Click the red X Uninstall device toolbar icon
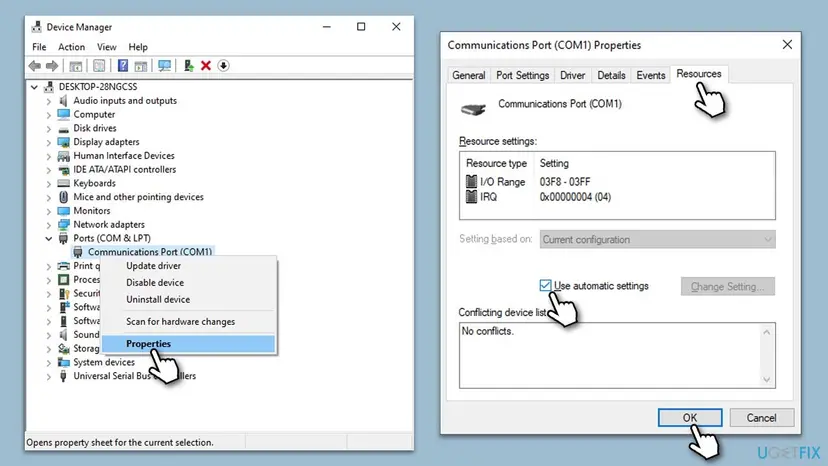 tap(206, 66)
